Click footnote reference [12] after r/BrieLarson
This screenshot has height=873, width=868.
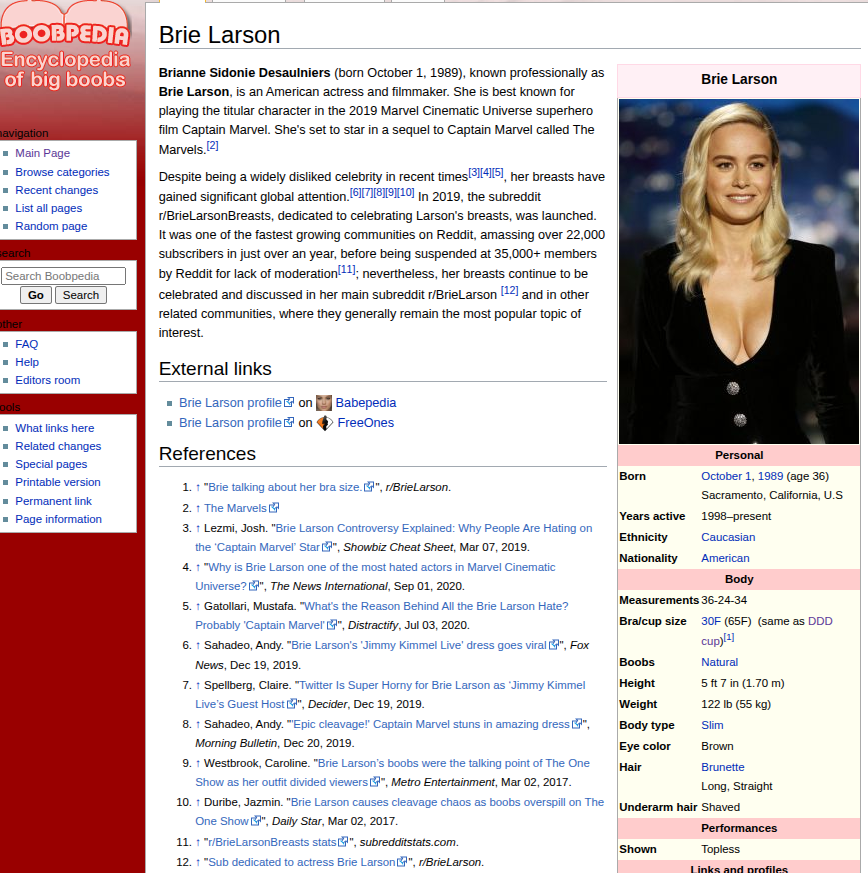pyautogui.click(x=509, y=290)
